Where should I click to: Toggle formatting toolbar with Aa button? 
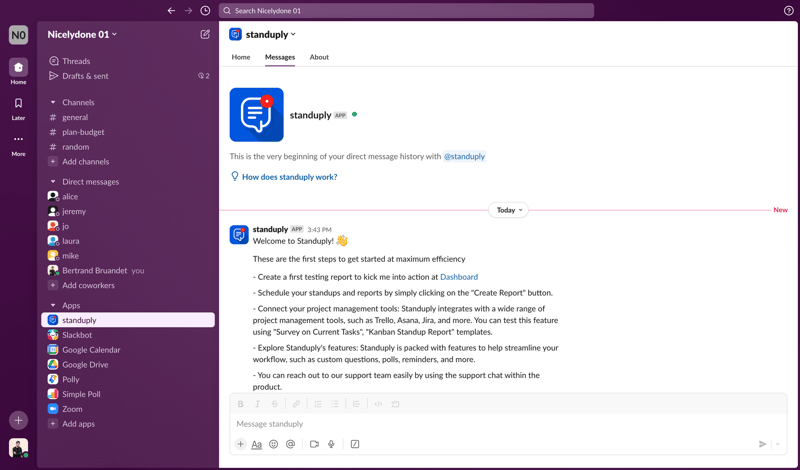click(x=257, y=444)
